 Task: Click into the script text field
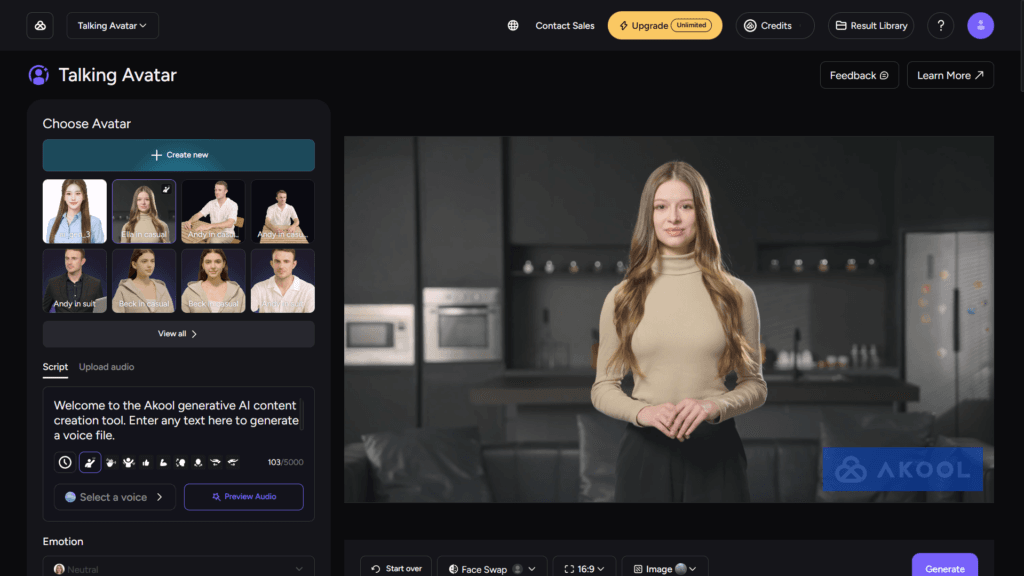click(x=176, y=420)
